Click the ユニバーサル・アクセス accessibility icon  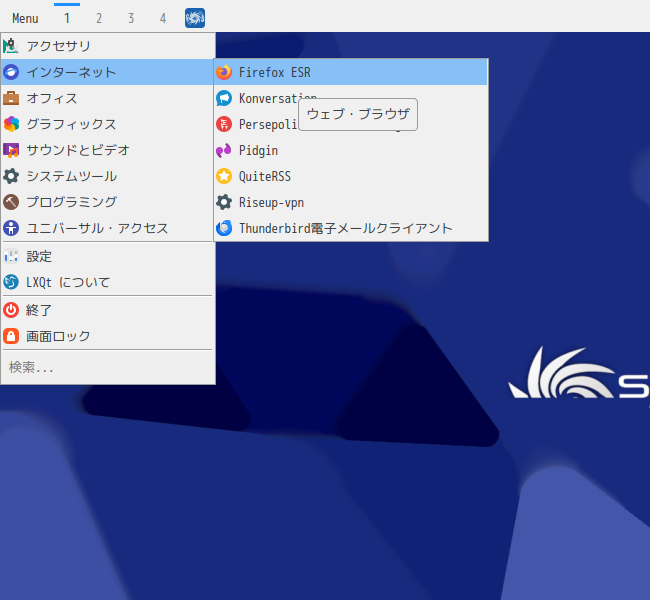[11, 228]
